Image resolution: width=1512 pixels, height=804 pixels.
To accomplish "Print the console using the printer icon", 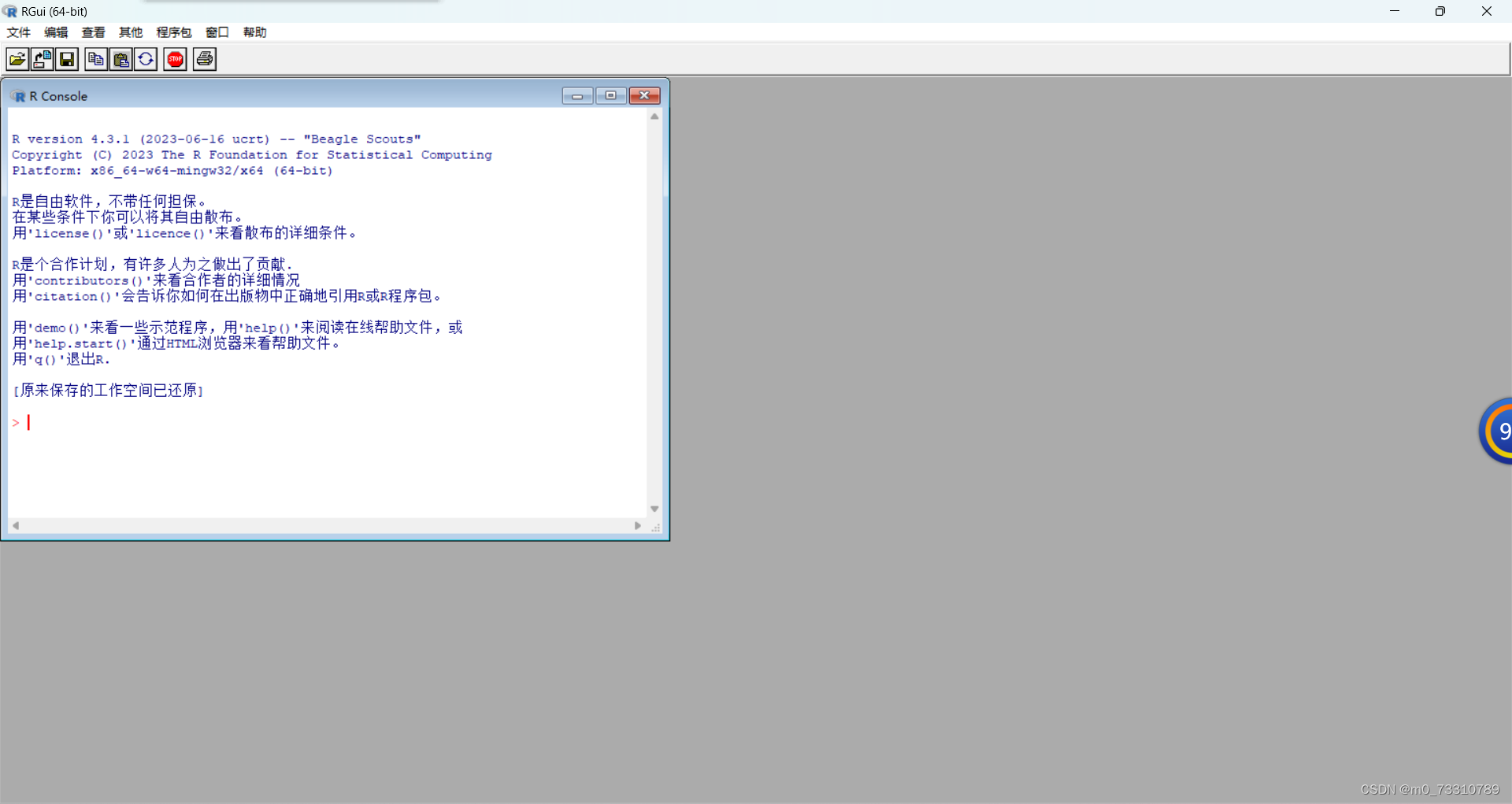I will pyautogui.click(x=204, y=59).
